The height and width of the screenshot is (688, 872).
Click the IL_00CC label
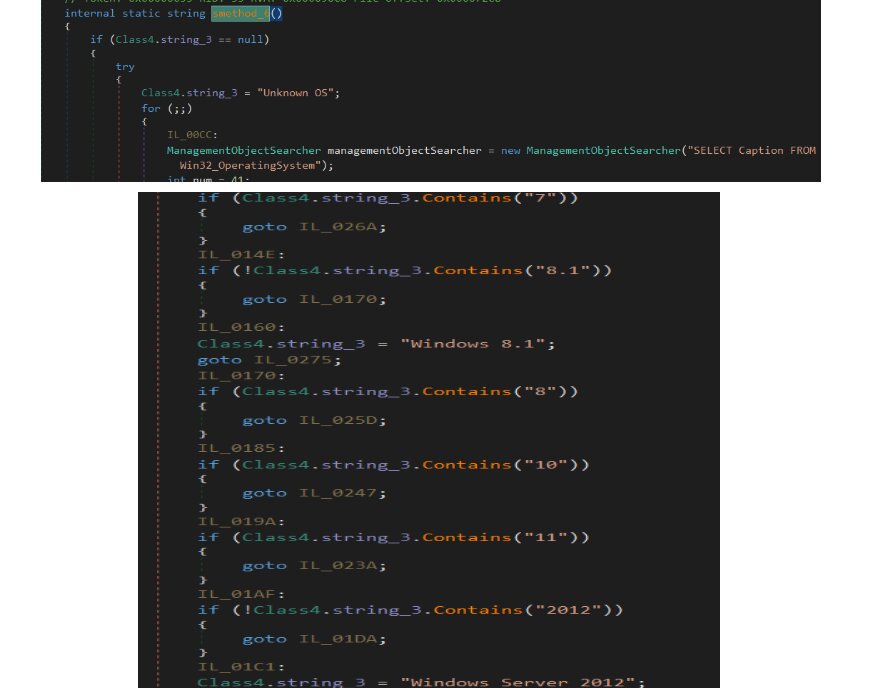[192, 135]
